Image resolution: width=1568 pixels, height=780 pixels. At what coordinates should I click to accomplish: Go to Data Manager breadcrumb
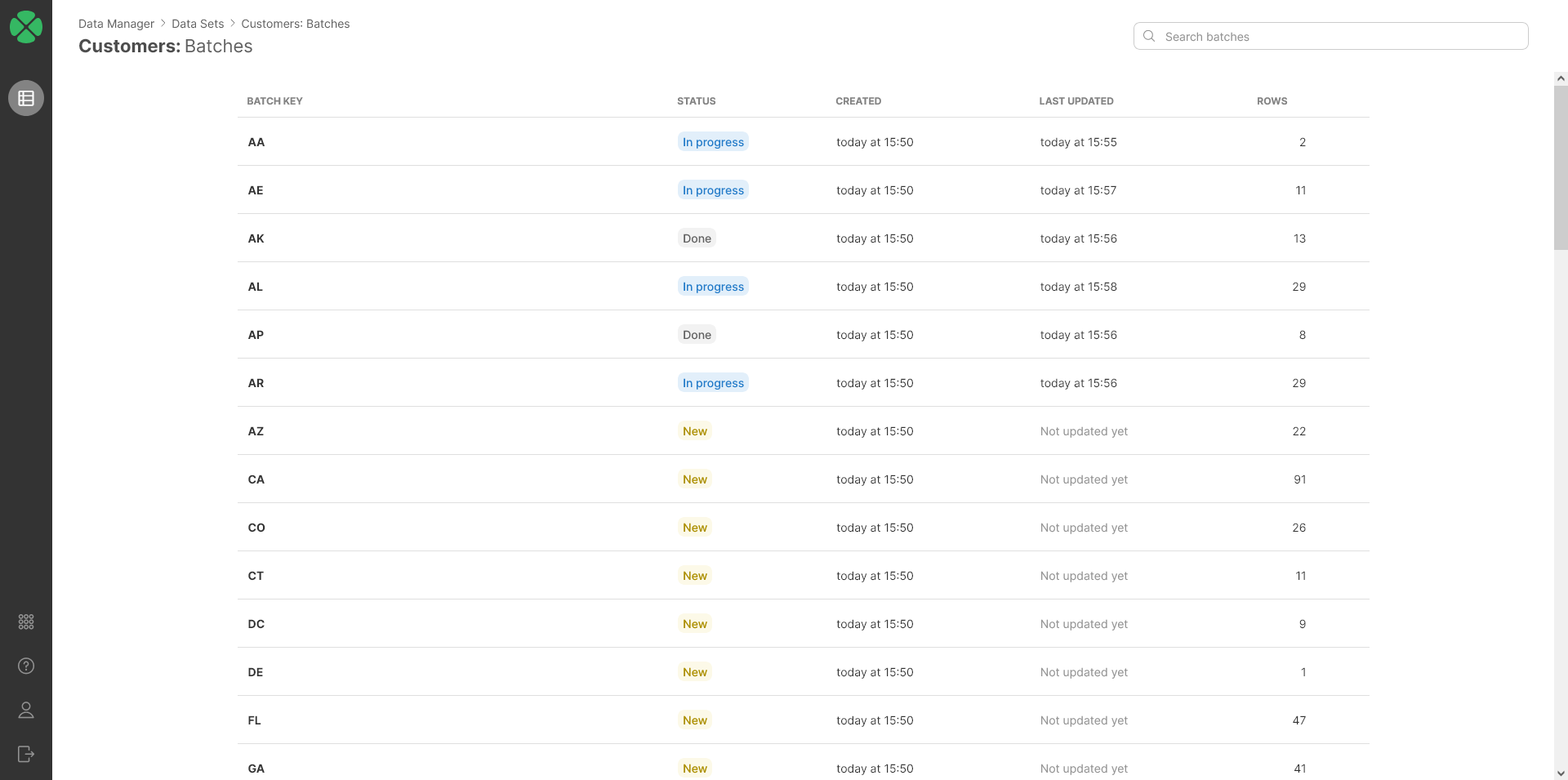(116, 24)
